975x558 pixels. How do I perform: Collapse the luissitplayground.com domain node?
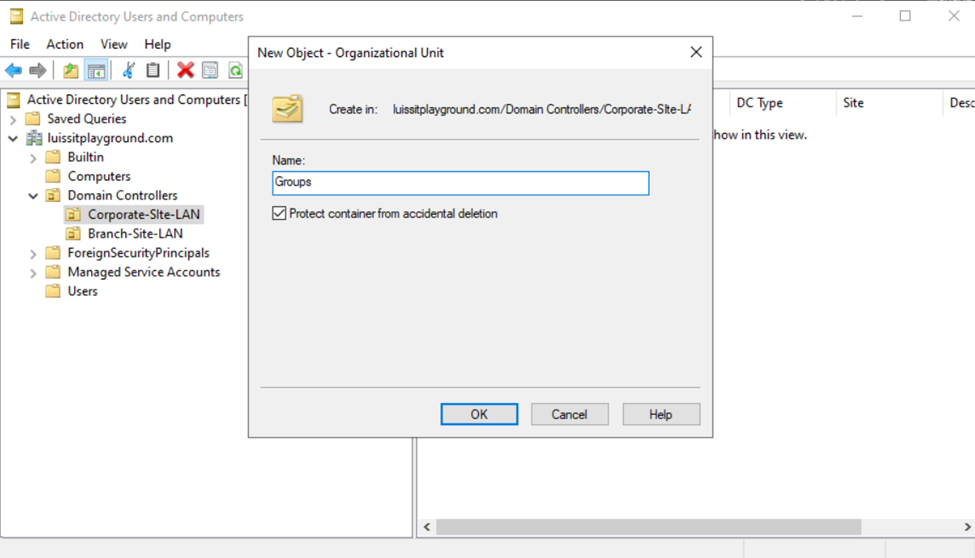pos(13,138)
